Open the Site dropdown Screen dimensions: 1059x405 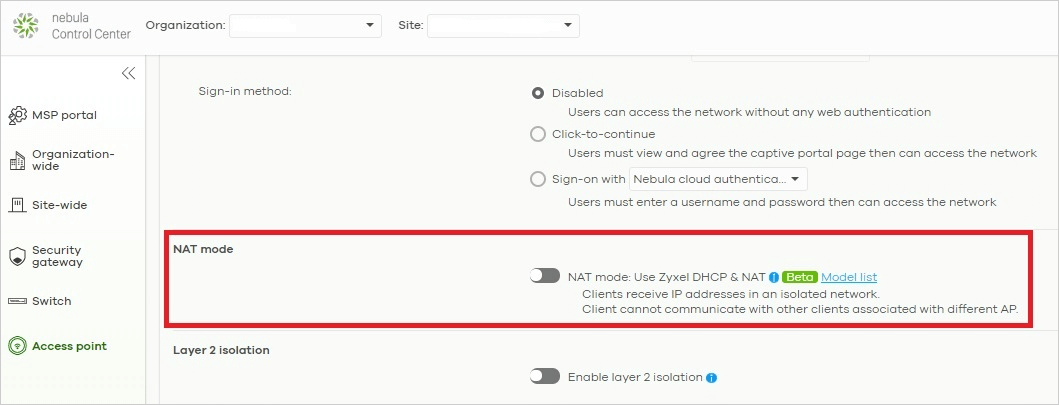pyautogui.click(x=503, y=25)
